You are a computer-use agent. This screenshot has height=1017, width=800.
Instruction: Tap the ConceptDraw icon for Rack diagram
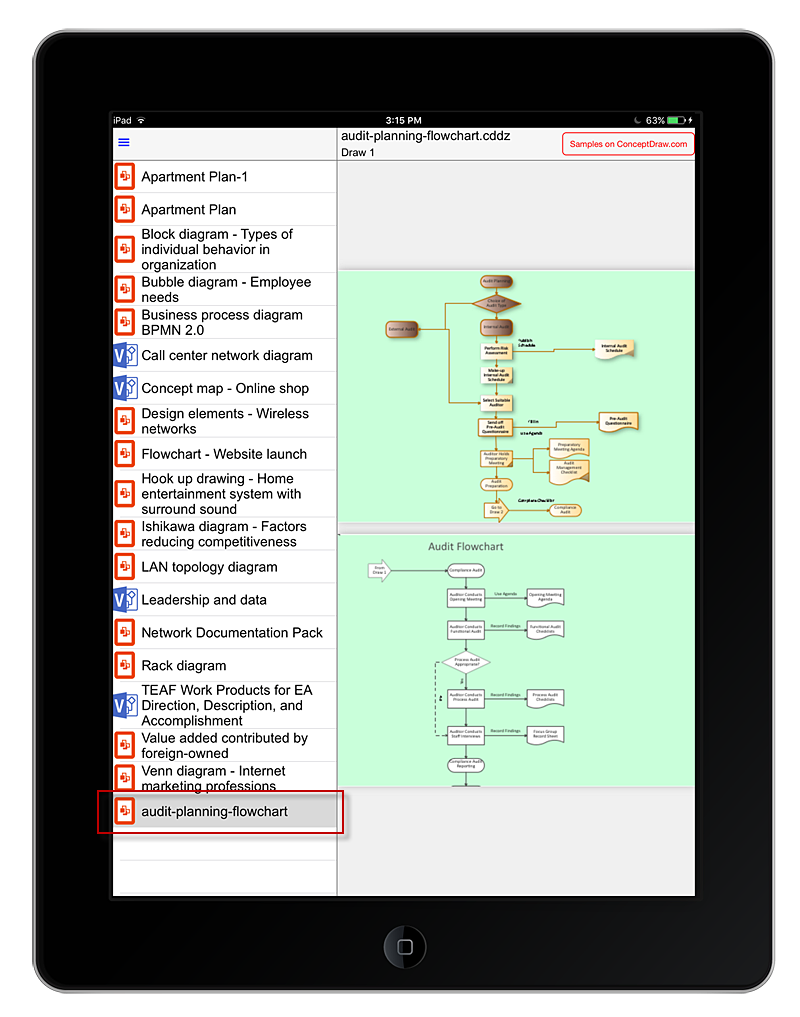tap(124, 665)
